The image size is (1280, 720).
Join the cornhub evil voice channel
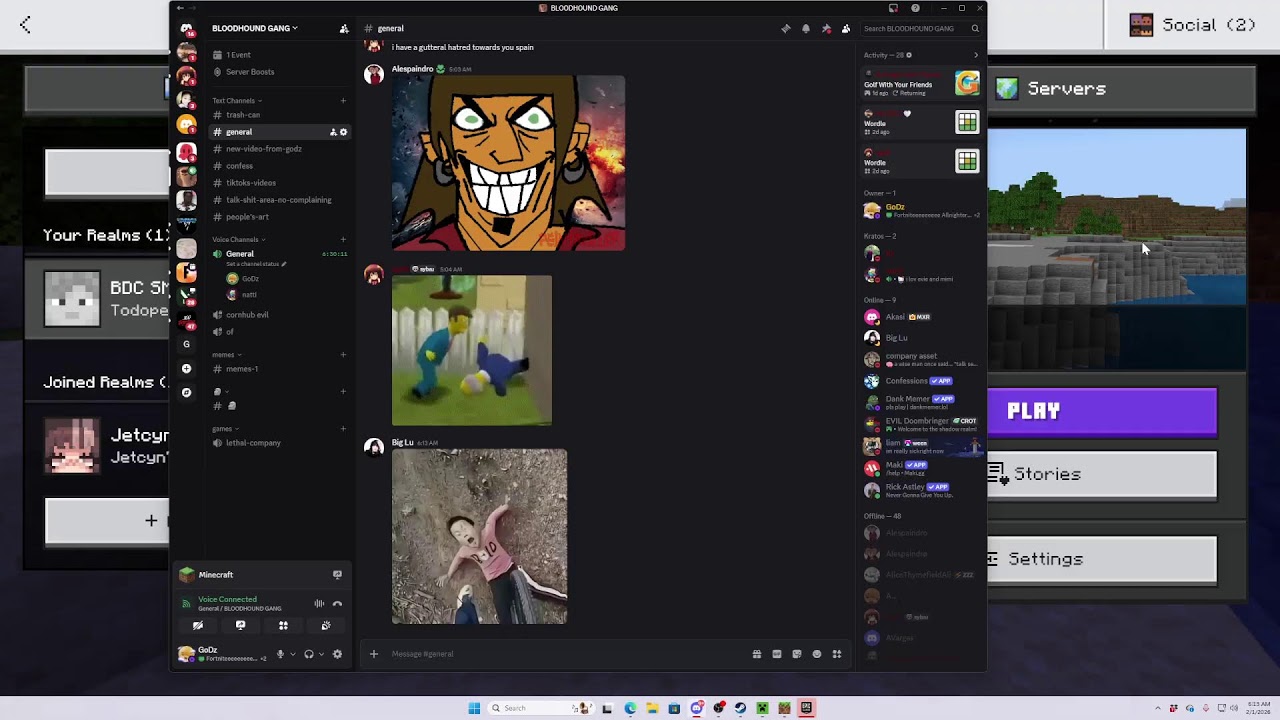pyautogui.click(x=279, y=315)
